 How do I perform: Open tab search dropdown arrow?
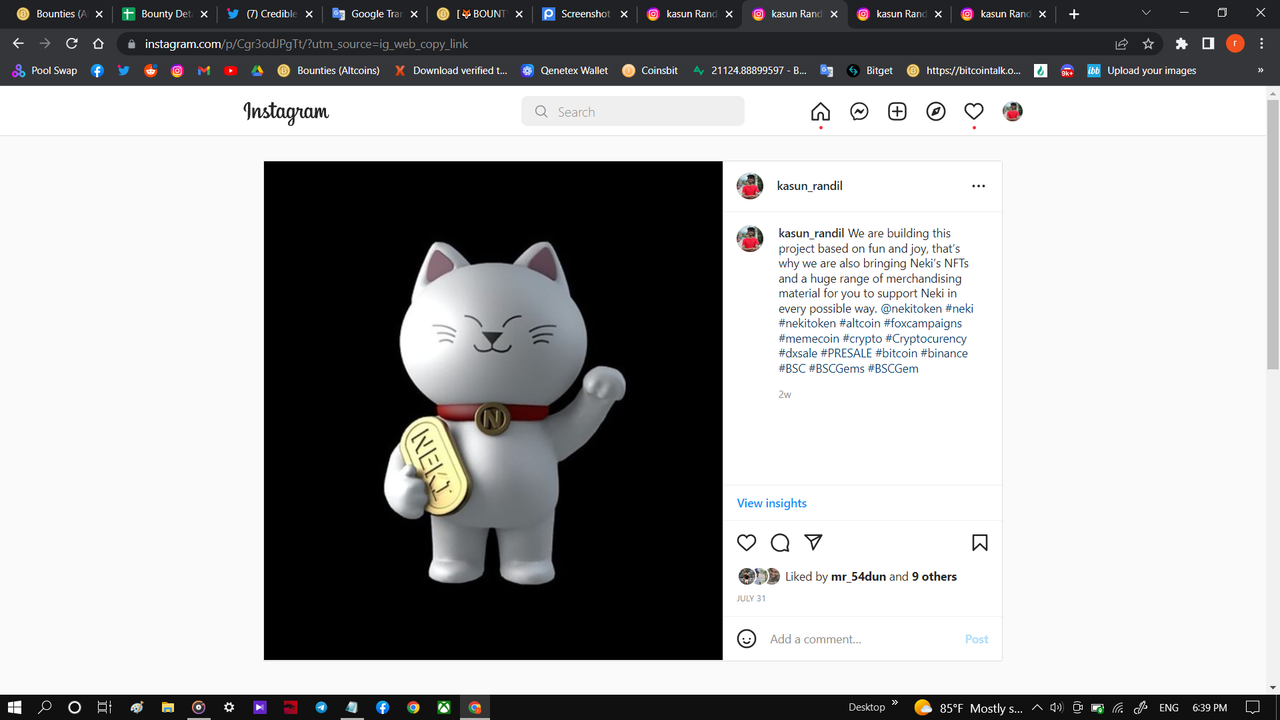[1146, 14]
